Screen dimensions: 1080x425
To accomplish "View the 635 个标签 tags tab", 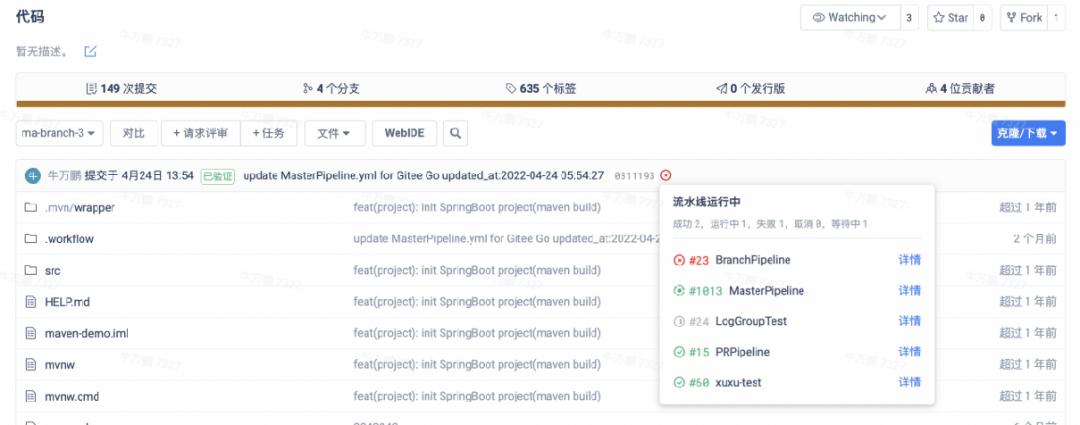I will point(541,88).
